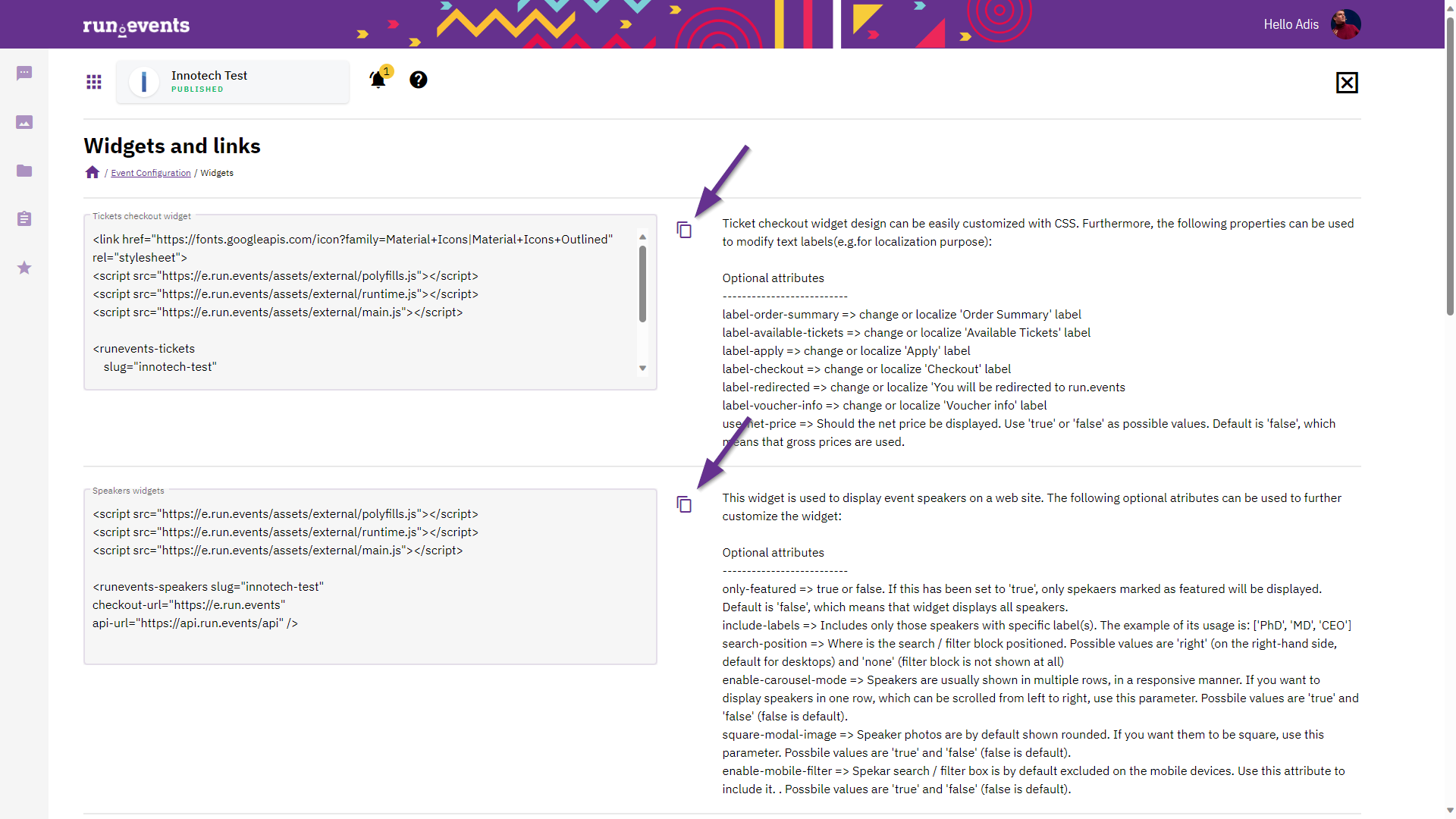Click the 'Widgets and links' heading
This screenshot has width=1456, height=819.
[172, 146]
